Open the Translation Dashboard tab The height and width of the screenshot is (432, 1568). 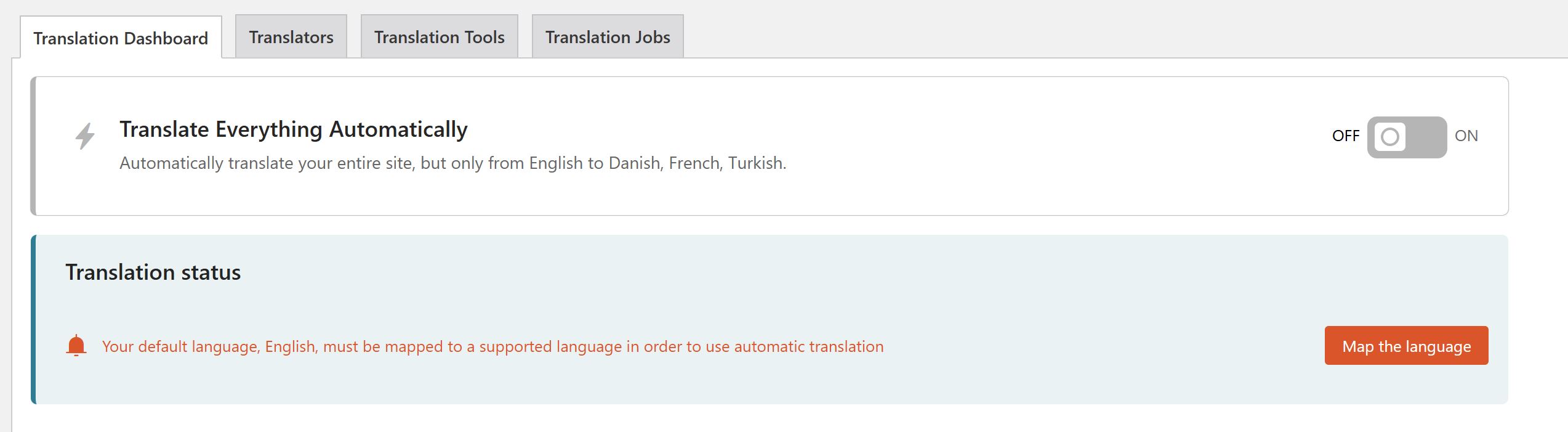click(x=121, y=38)
